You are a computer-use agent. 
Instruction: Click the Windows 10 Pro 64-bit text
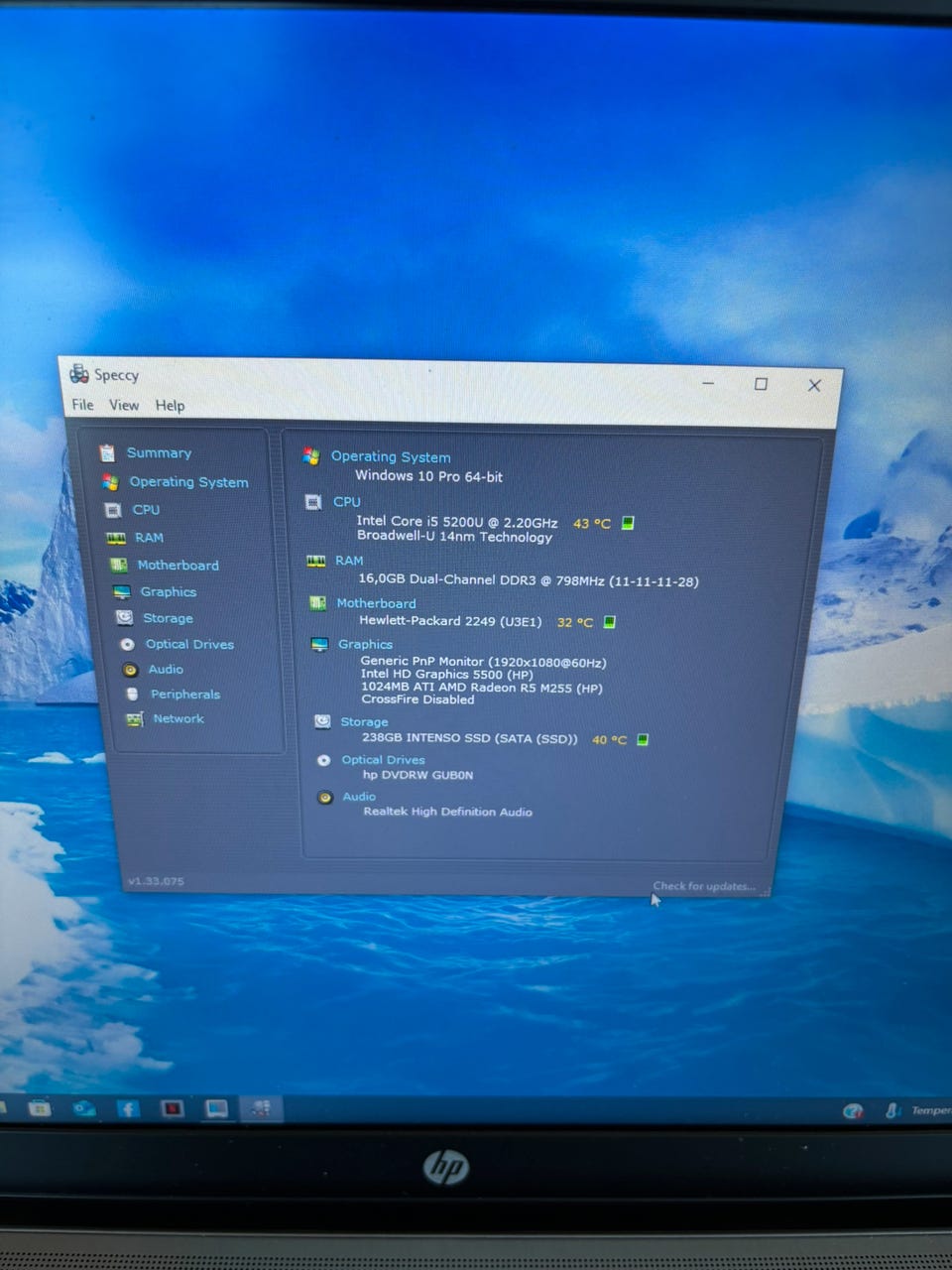click(429, 476)
